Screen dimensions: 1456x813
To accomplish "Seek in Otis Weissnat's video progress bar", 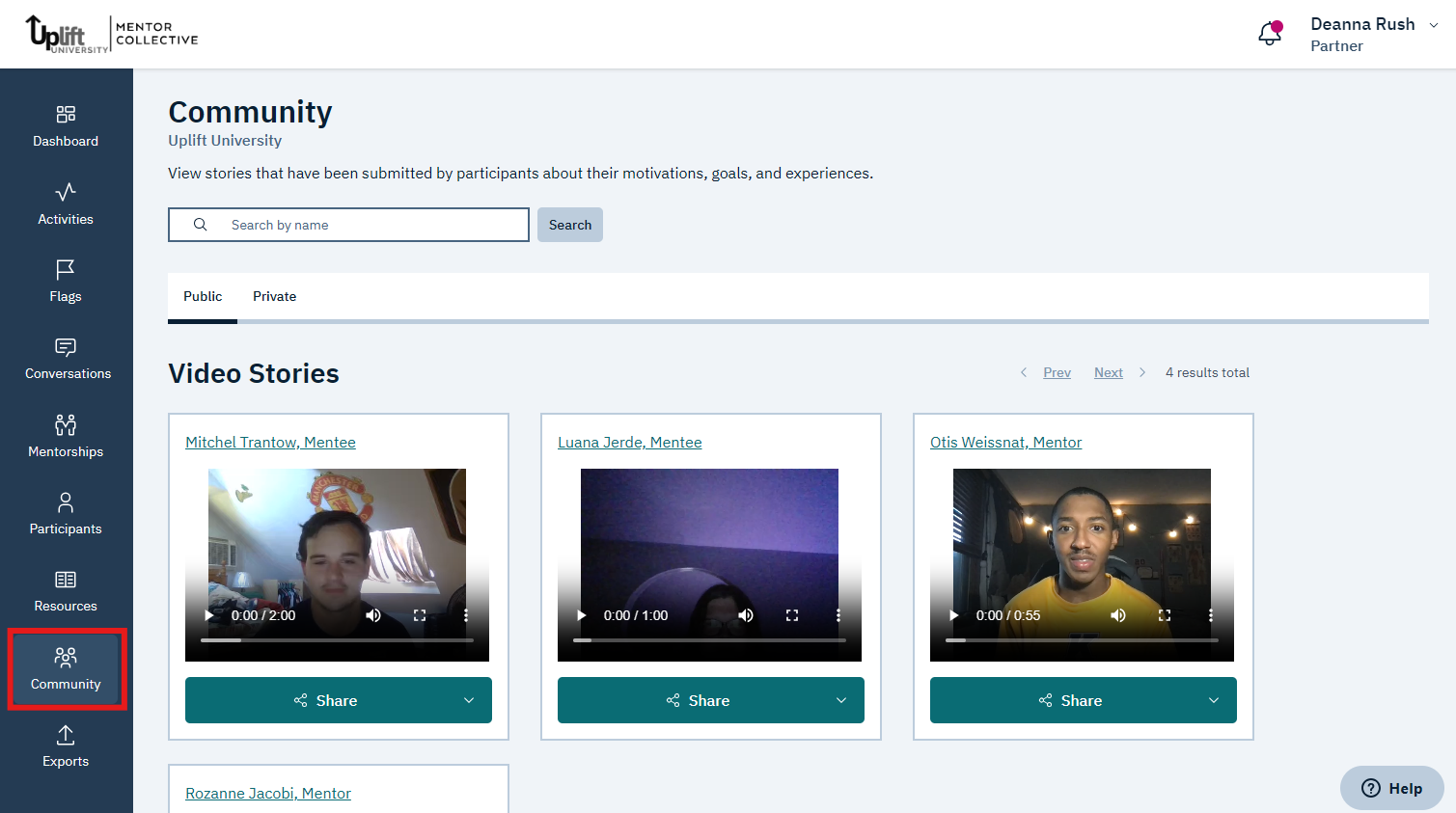I will click(1082, 640).
